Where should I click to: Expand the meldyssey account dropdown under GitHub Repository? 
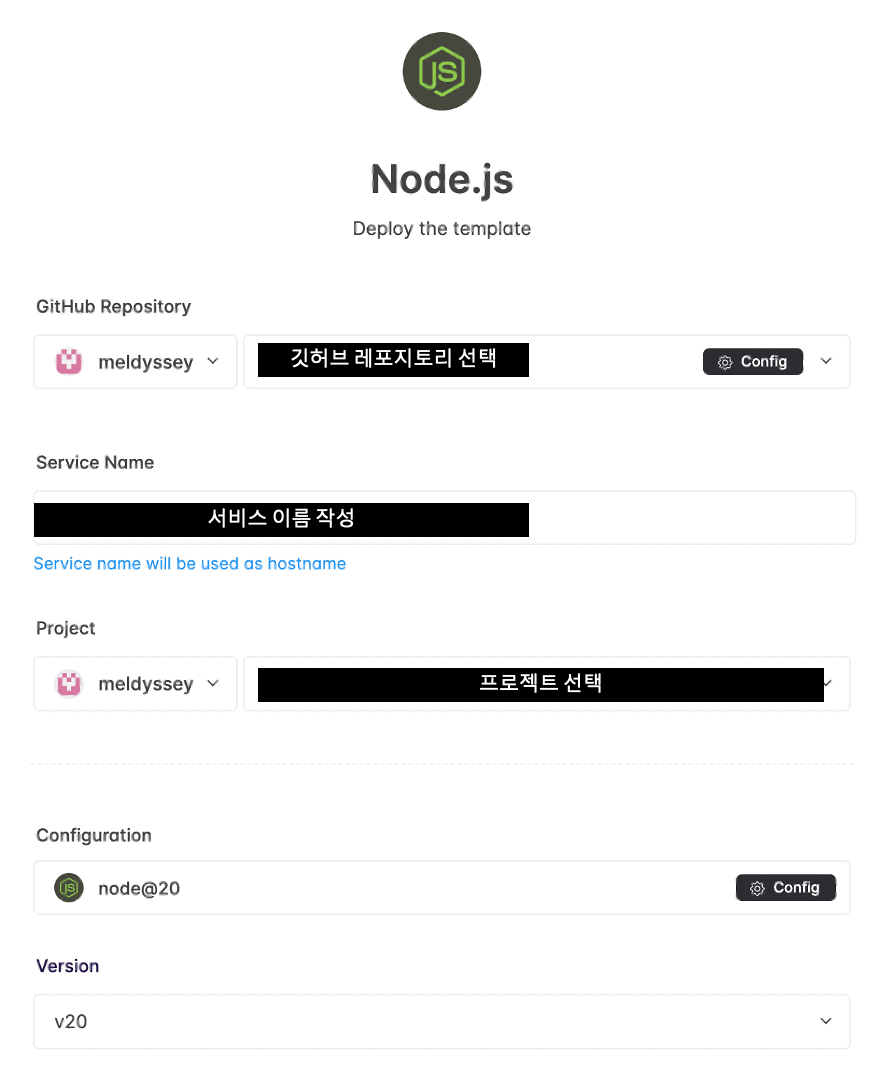pyautogui.click(x=213, y=361)
